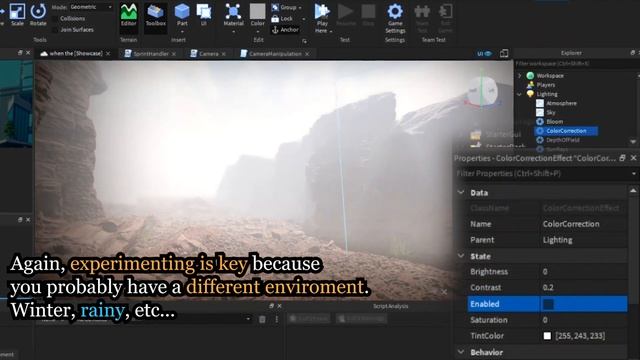This screenshot has height=360, width=640.
Task: Toggle the Collisions checkbox
Action: point(55,19)
